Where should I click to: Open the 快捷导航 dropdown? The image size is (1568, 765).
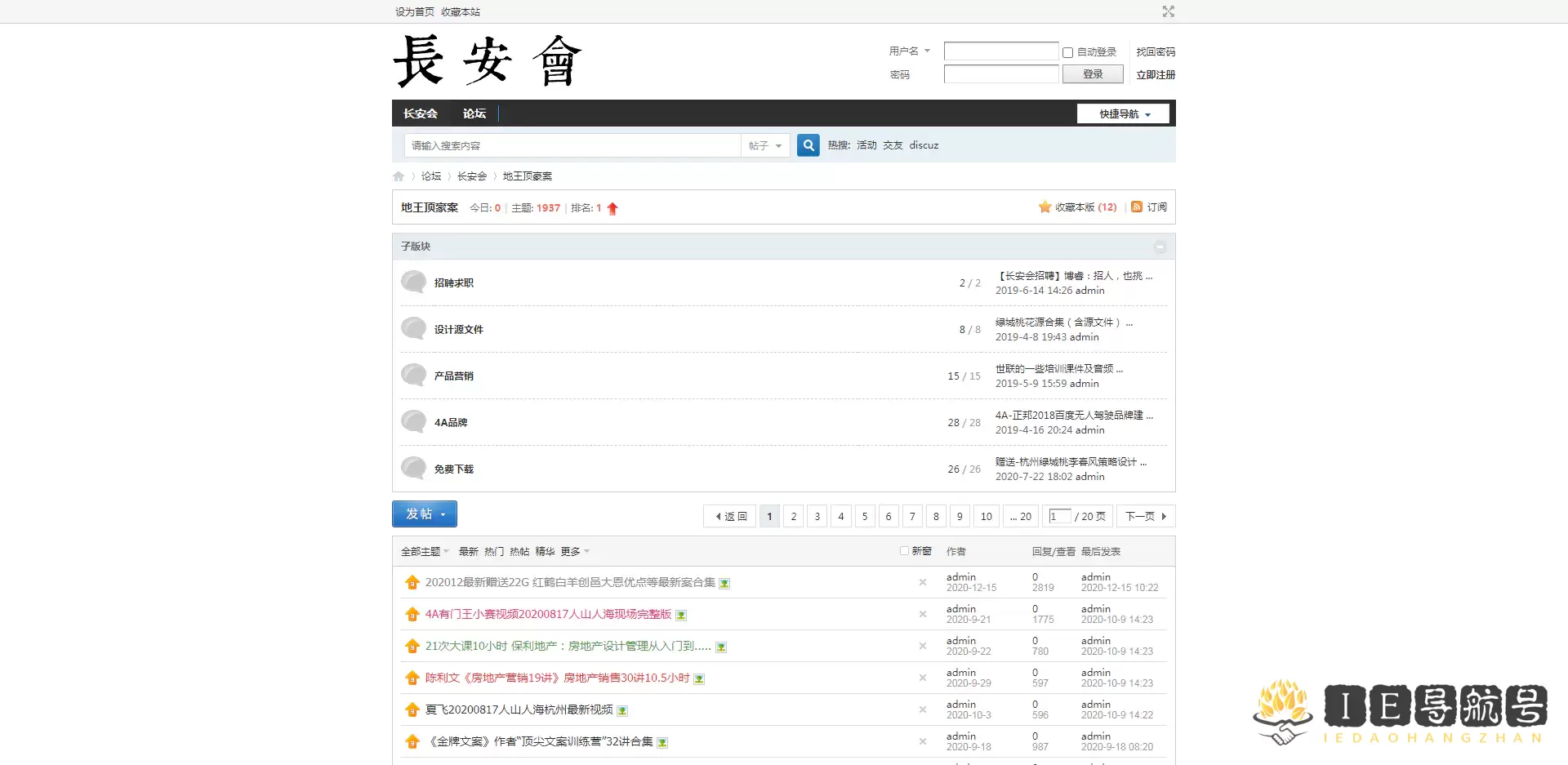click(x=1123, y=114)
